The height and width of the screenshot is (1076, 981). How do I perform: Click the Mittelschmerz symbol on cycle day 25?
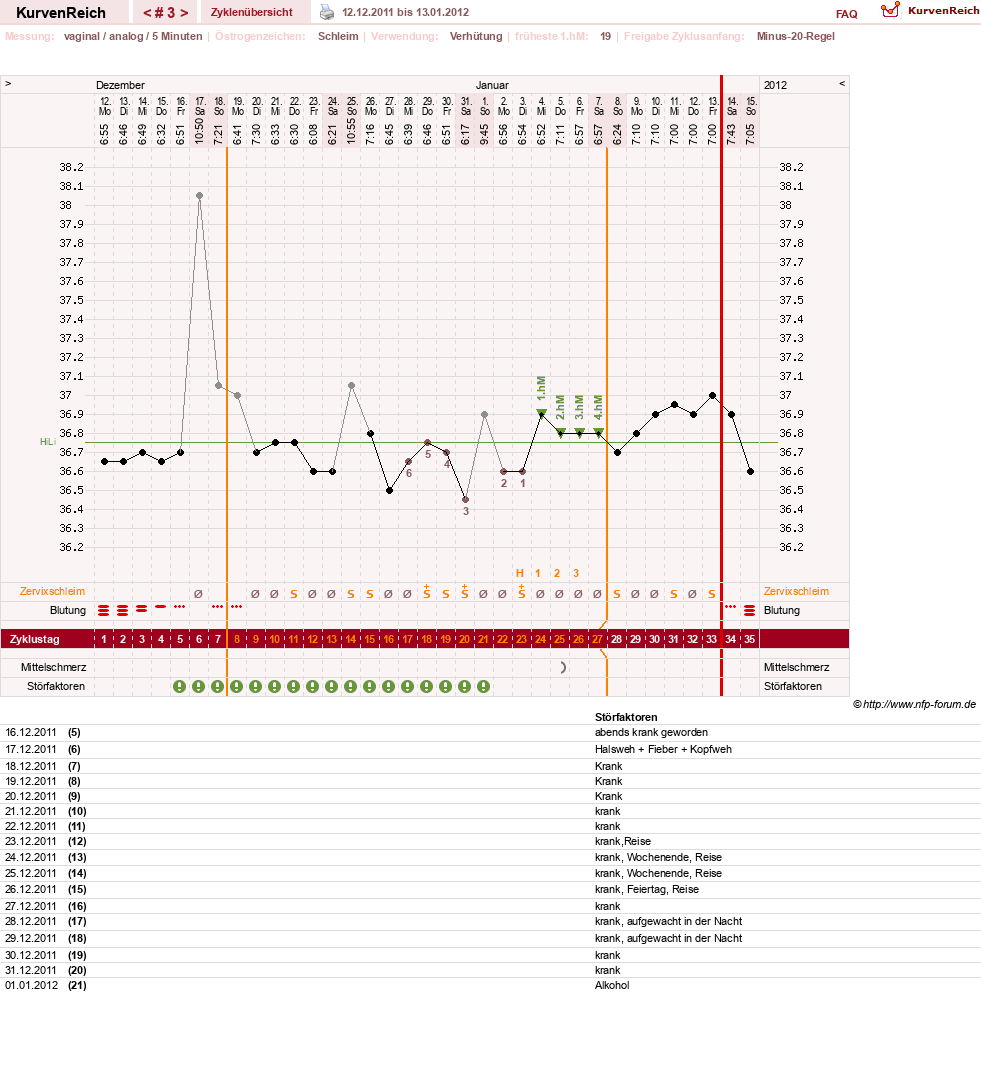(x=563, y=667)
